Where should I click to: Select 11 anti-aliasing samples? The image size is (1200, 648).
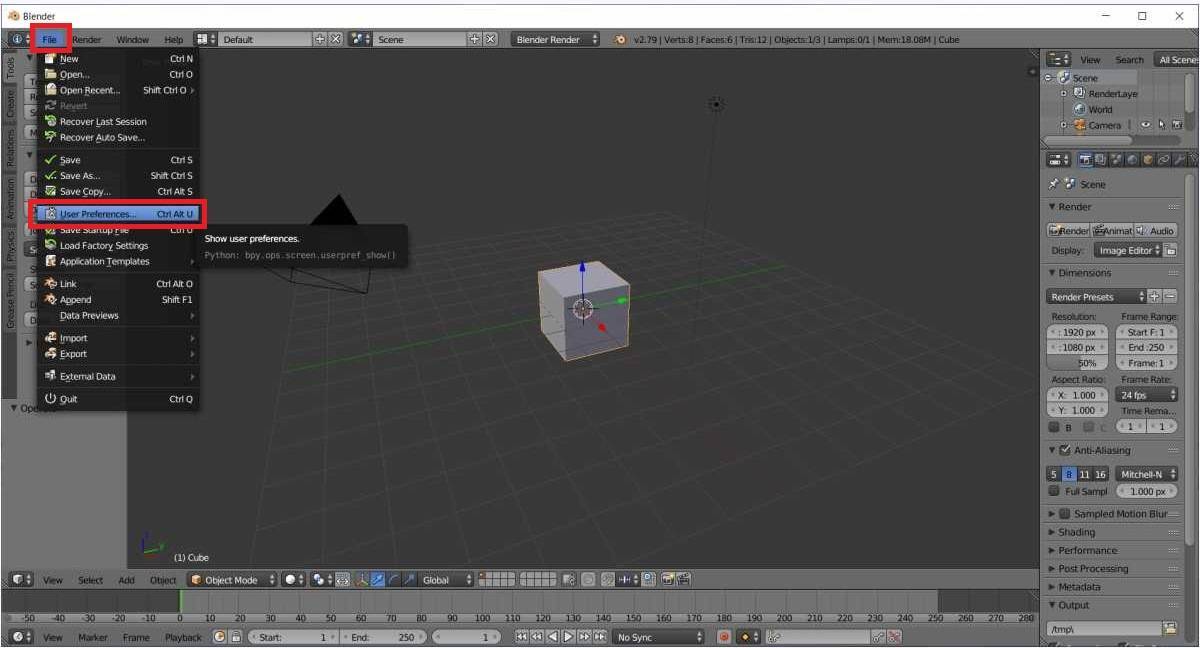pos(1085,474)
